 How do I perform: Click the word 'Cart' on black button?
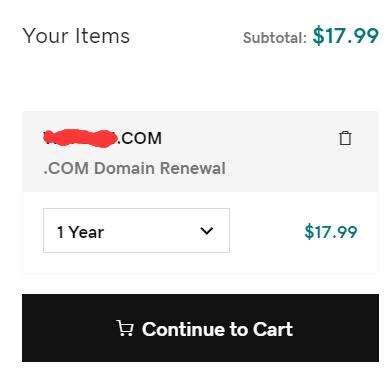pyautogui.click(x=273, y=329)
